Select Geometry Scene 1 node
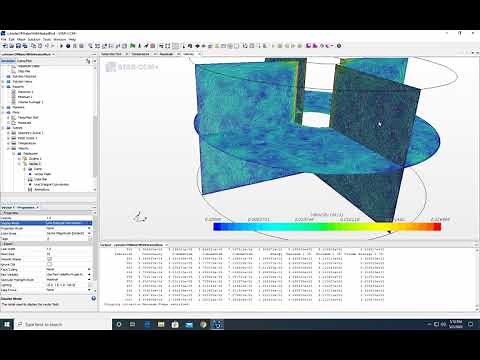Image resolution: width=480 pixels, height=360 pixels. [x=31, y=133]
